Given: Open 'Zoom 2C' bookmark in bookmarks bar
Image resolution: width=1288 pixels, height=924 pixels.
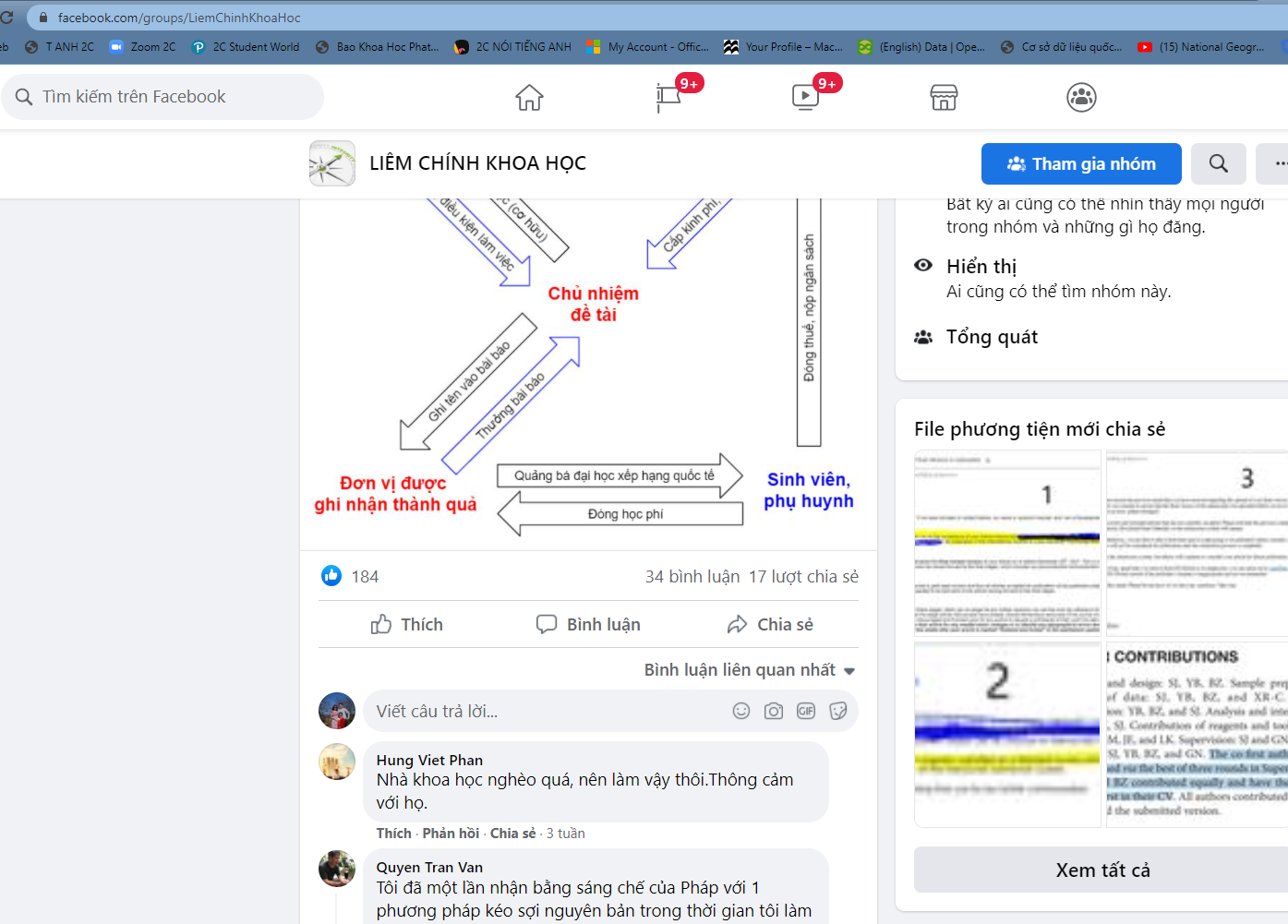Looking at the screenshot, I should tap(142, 47).
